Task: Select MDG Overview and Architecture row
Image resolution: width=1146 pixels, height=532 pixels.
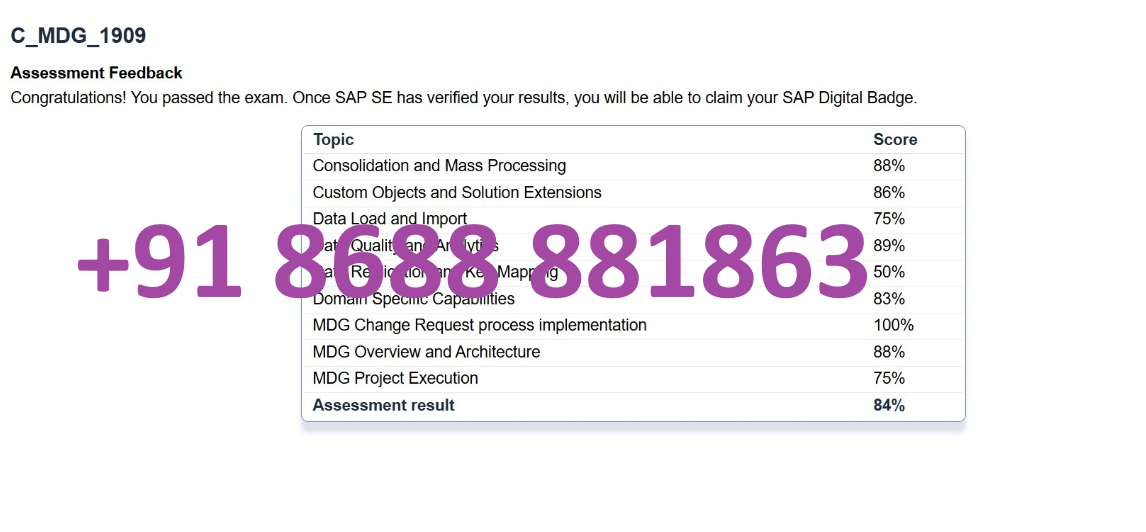Action: point(633,352)
